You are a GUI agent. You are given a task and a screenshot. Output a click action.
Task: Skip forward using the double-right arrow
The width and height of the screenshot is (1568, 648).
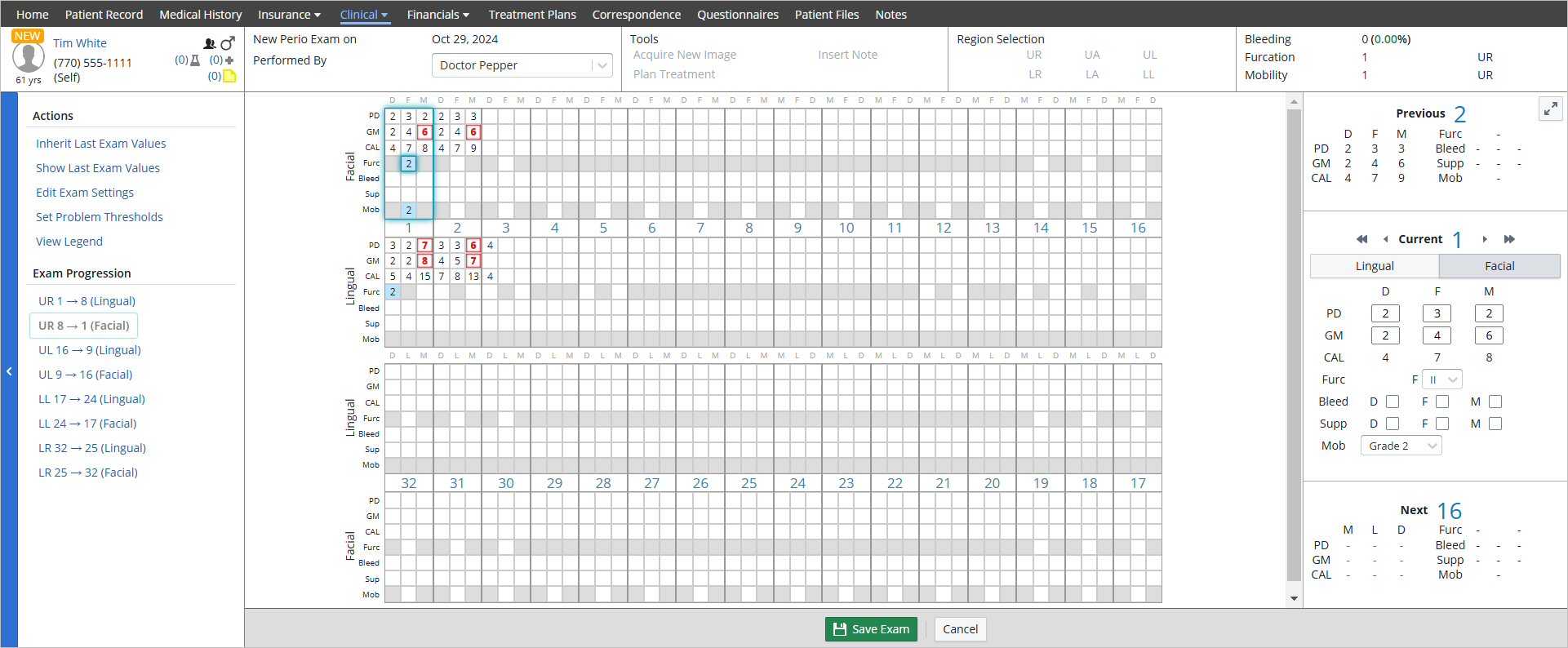tap(1509, 239)
